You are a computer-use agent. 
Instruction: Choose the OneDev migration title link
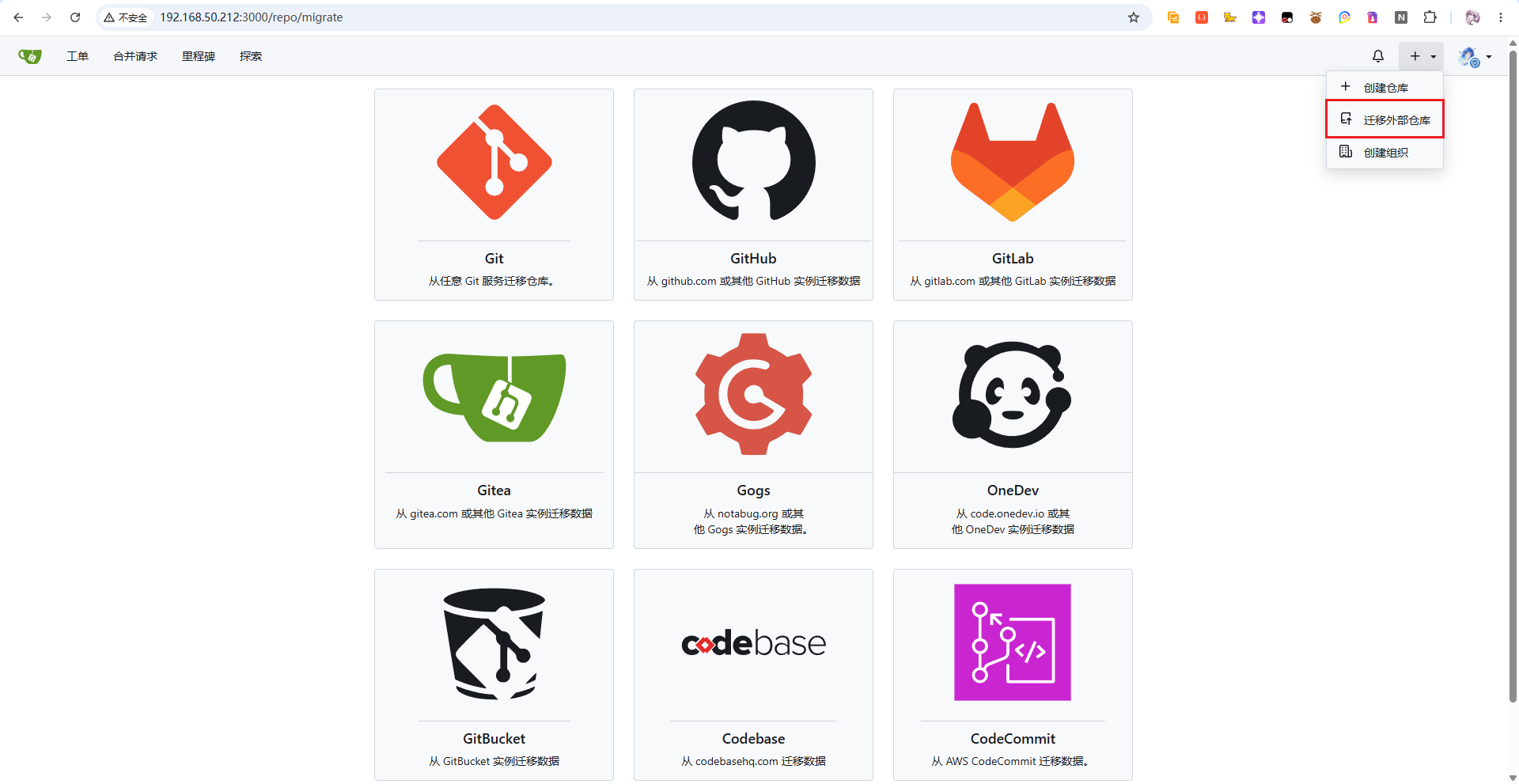1013,490
